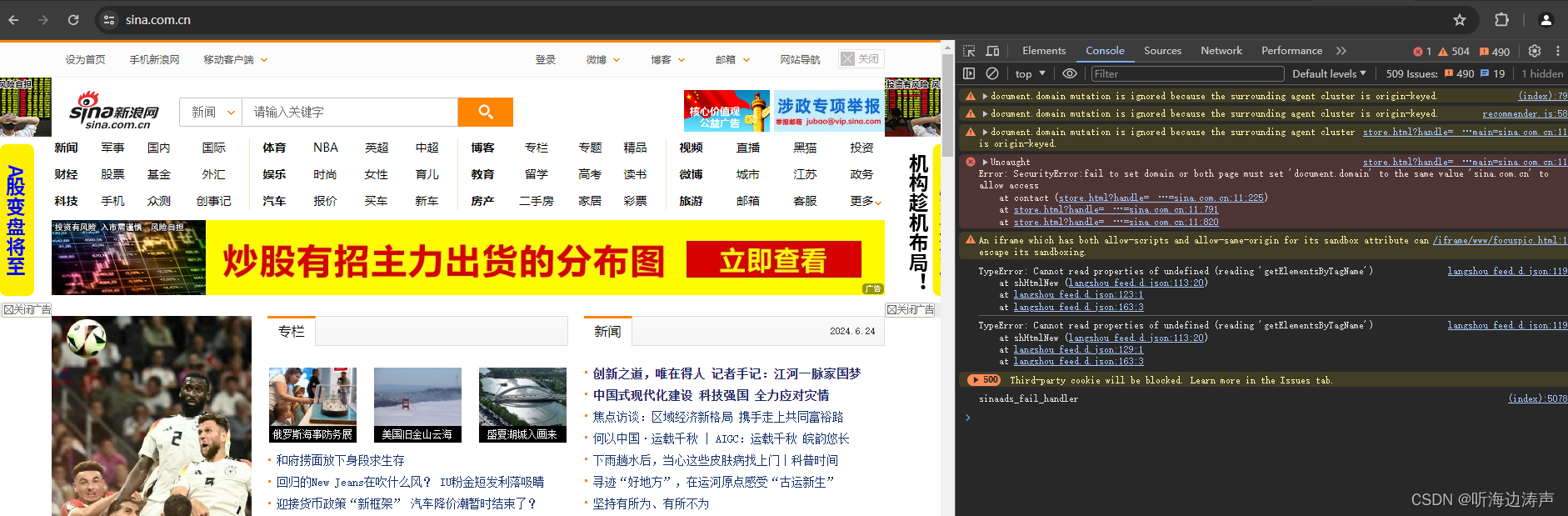Toggle the console sidebar panel

(x=969, y=73)
